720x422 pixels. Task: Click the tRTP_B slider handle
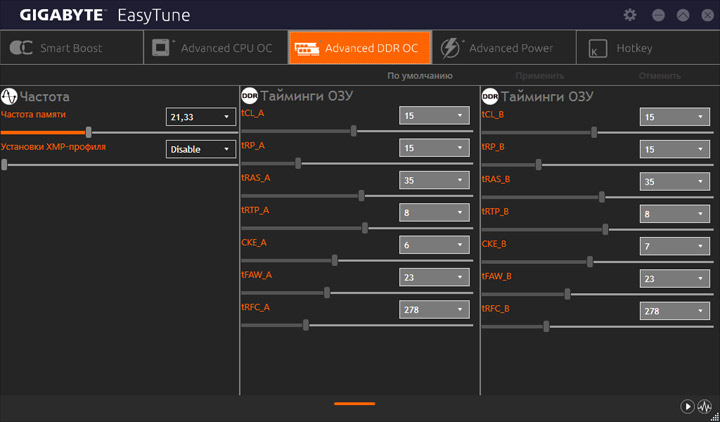coord(605,229)
